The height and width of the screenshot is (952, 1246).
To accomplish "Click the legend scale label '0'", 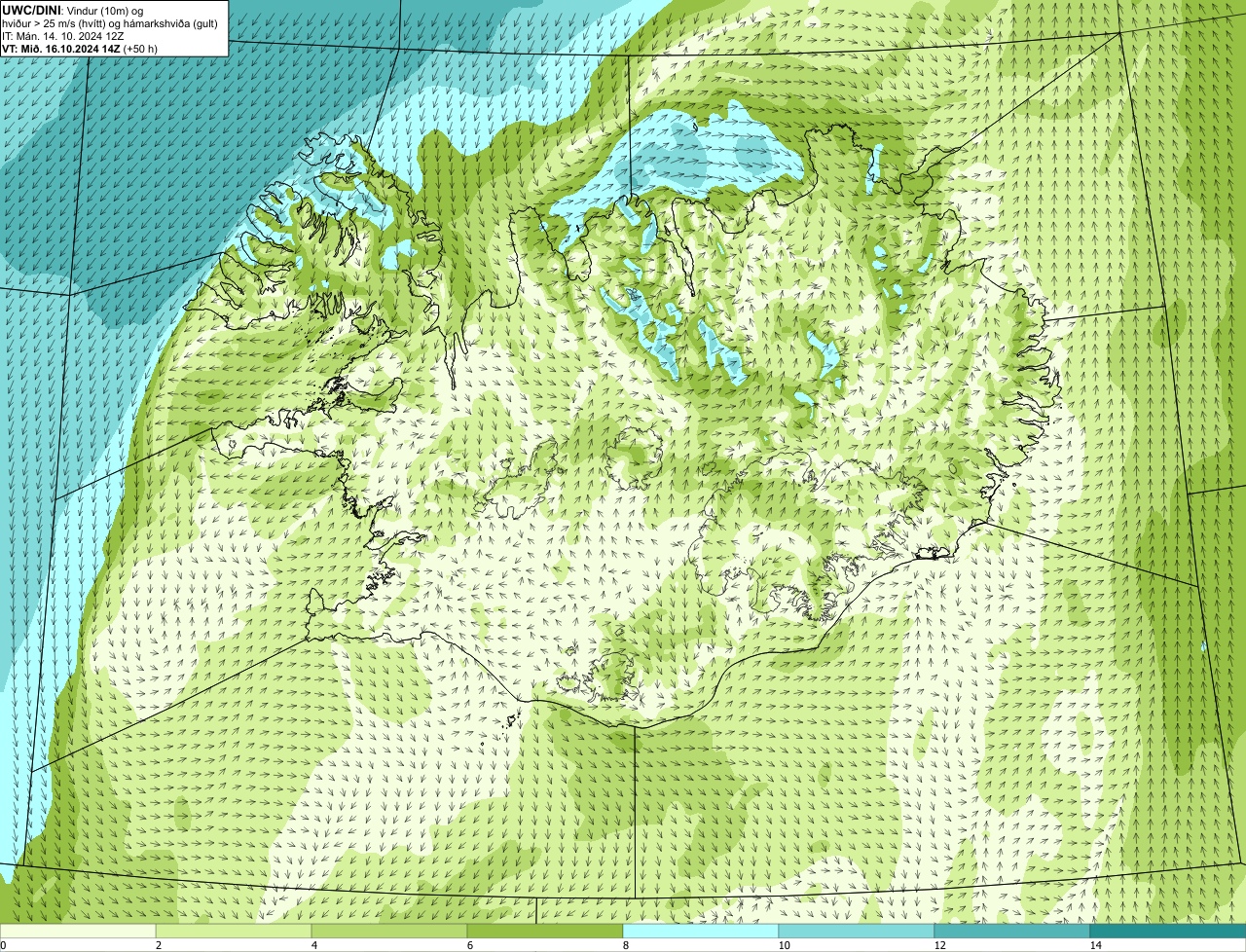I will tap(3, 945).
